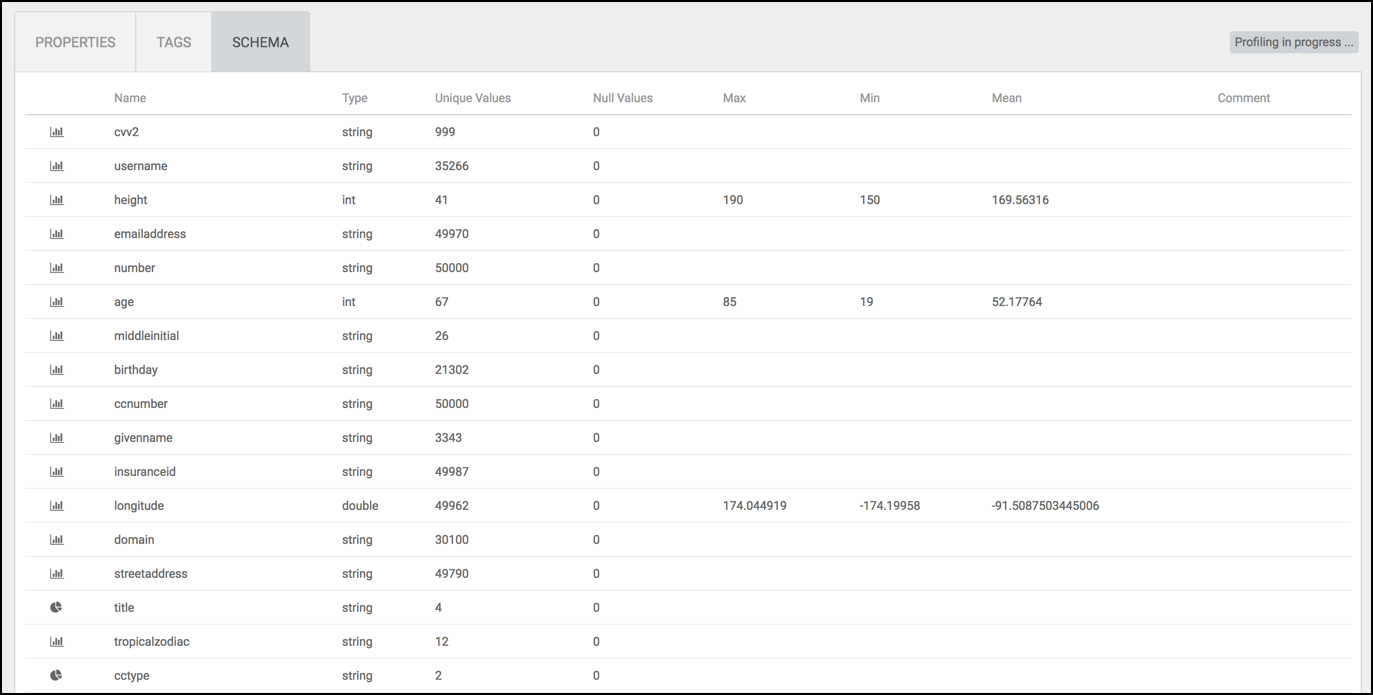Click the Unique Values column header

pos(473,98)
